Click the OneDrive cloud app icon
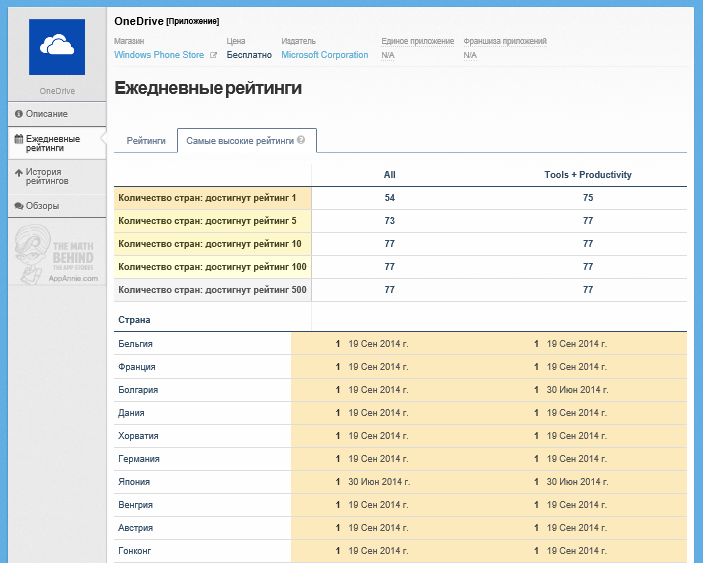This screenshot has height=563, width=703. 57,47
